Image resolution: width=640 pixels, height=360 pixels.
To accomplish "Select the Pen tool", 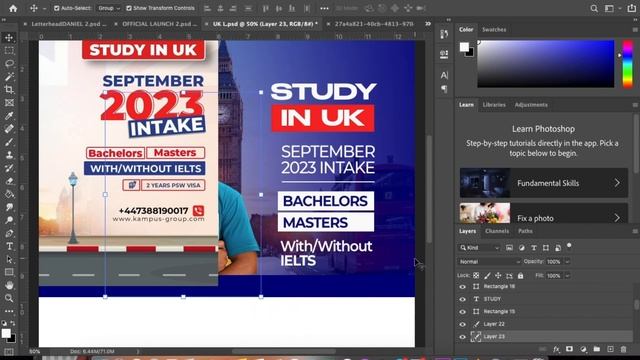I will (x=9, y=233).
